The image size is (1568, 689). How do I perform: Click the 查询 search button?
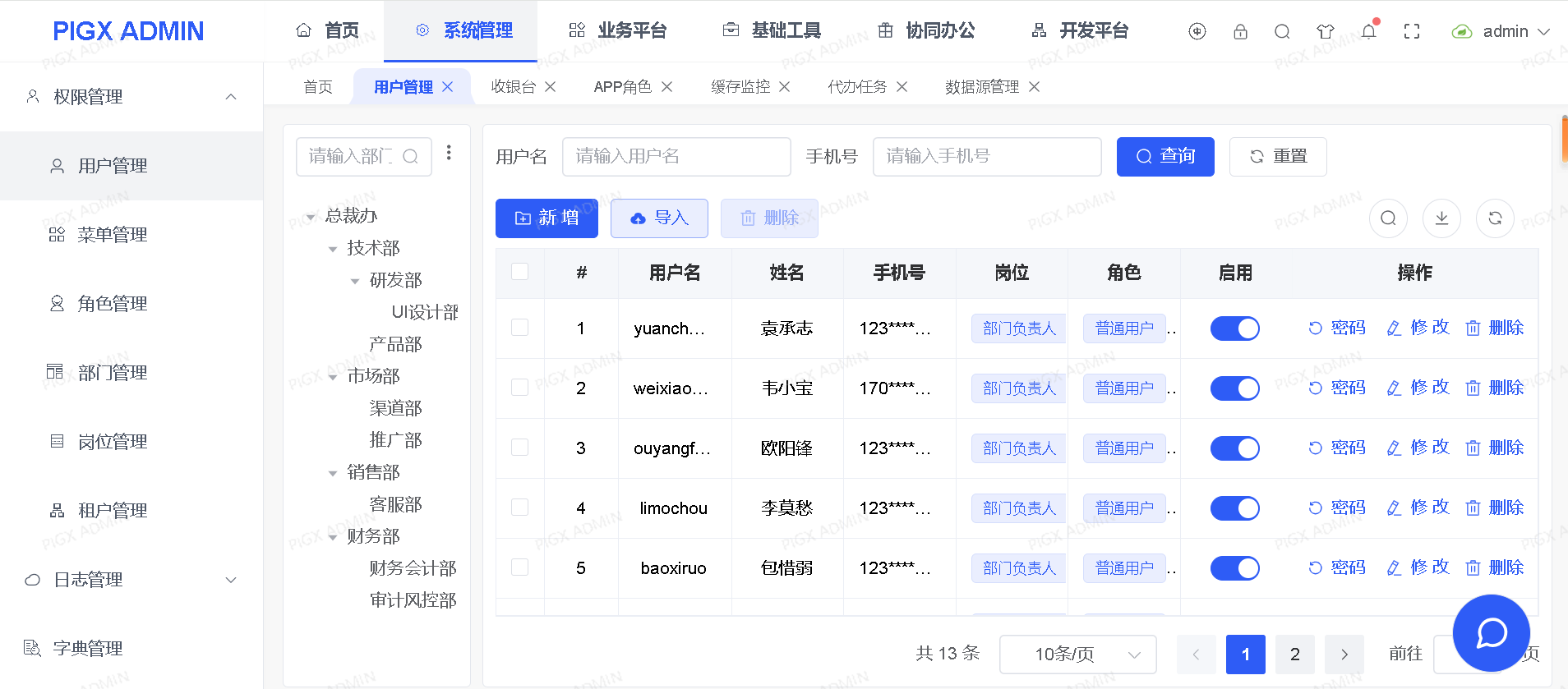1165,156
